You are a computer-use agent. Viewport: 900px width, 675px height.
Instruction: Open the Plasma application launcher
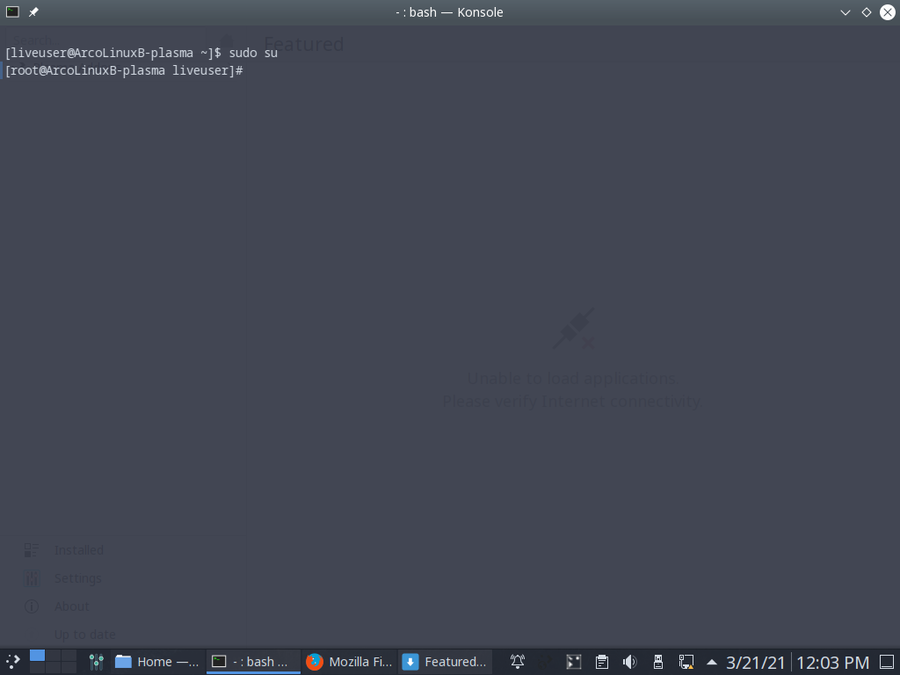[13, 662]
